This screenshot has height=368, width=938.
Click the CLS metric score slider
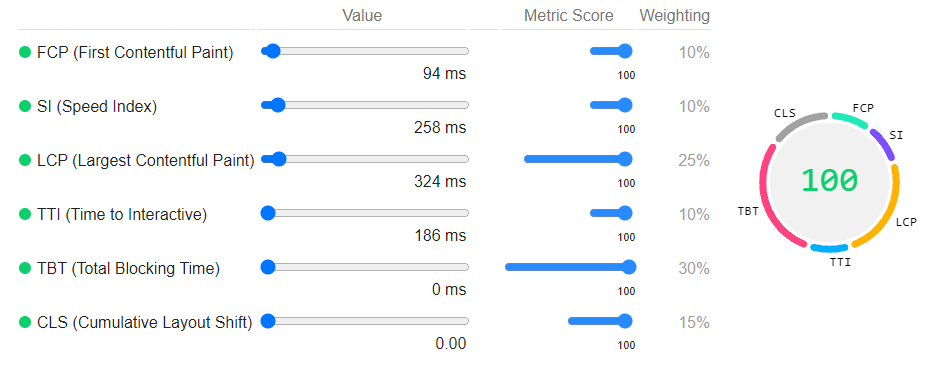(x=600, y=321)
